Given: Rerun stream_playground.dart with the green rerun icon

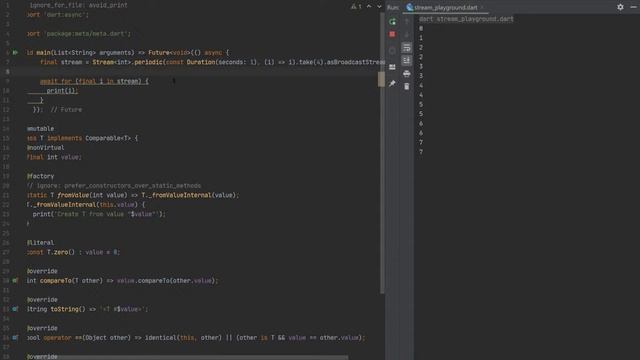Looking at the screenshot, I should 392,22.
